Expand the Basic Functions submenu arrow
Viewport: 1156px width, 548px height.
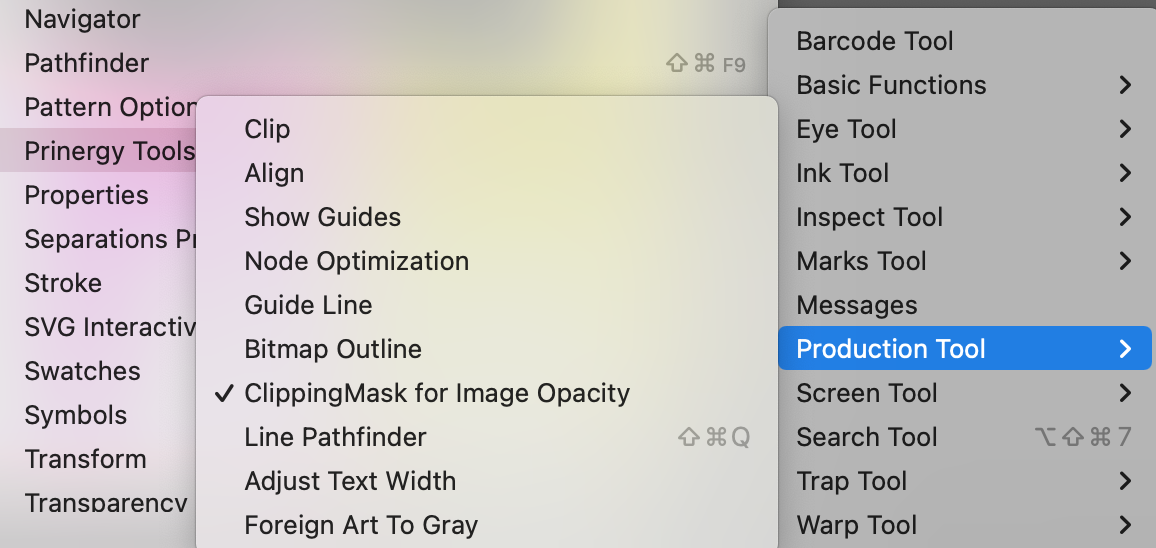[1125, 85]
